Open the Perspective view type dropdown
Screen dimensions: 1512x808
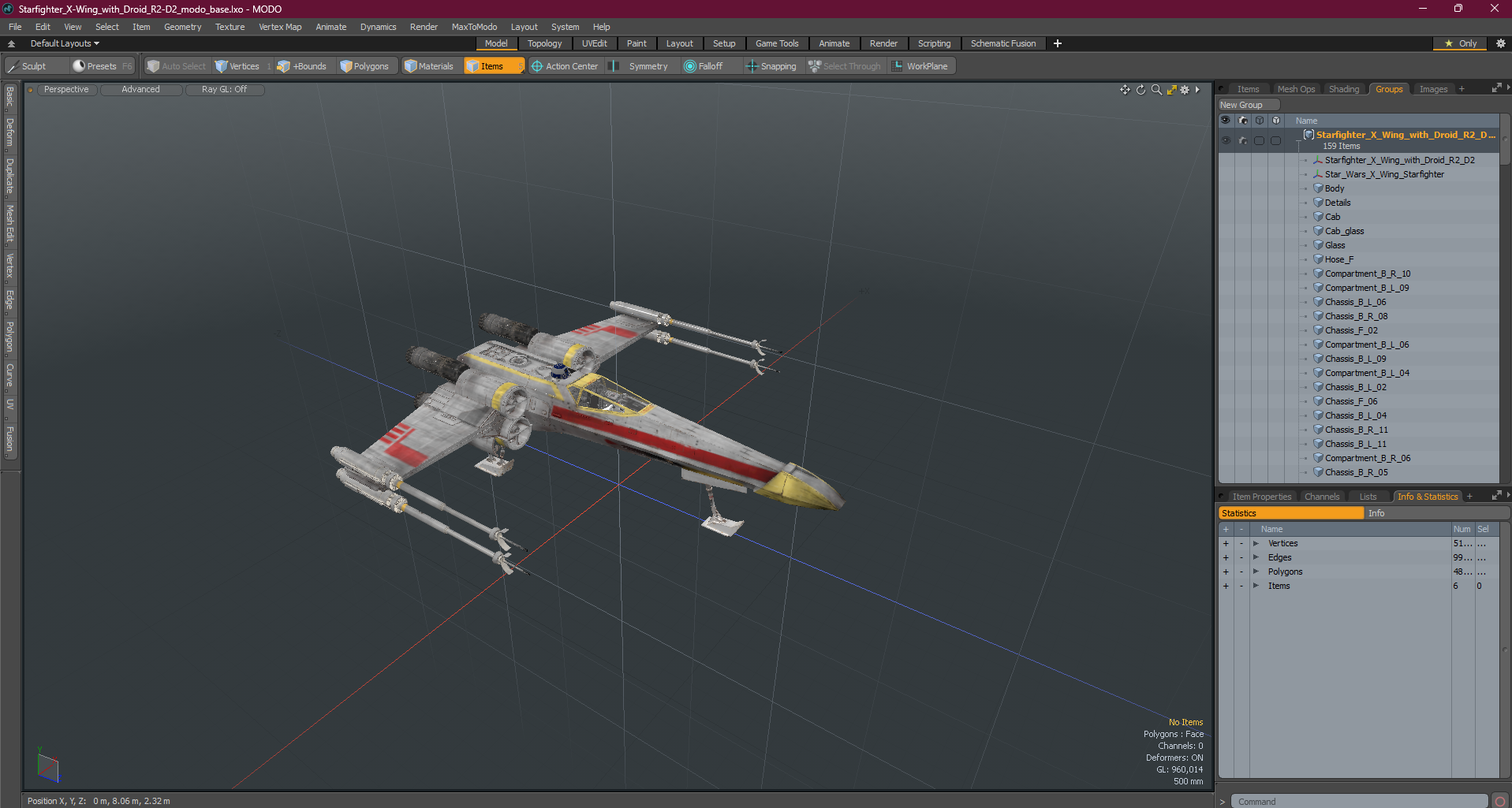[x=66, y=90]
